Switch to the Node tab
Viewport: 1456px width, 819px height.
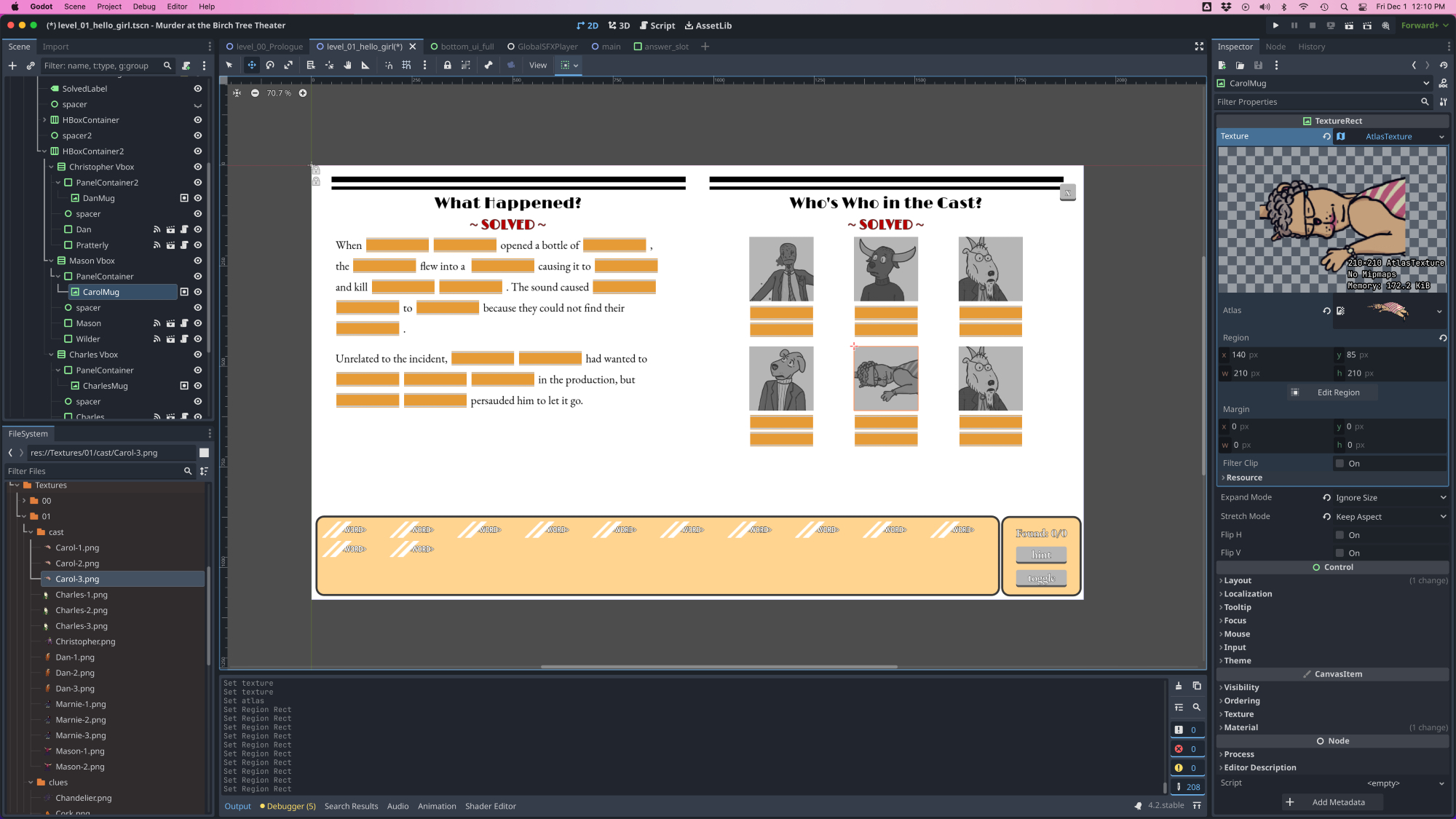click(1275, 47)
